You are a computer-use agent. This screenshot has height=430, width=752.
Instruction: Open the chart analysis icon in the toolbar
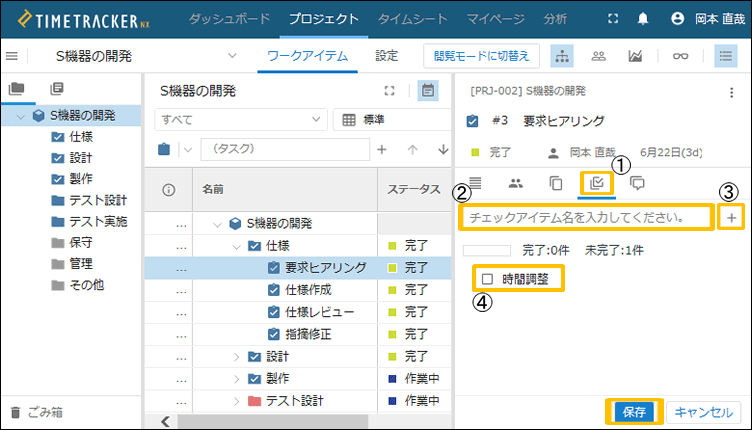tap(635, 56)
